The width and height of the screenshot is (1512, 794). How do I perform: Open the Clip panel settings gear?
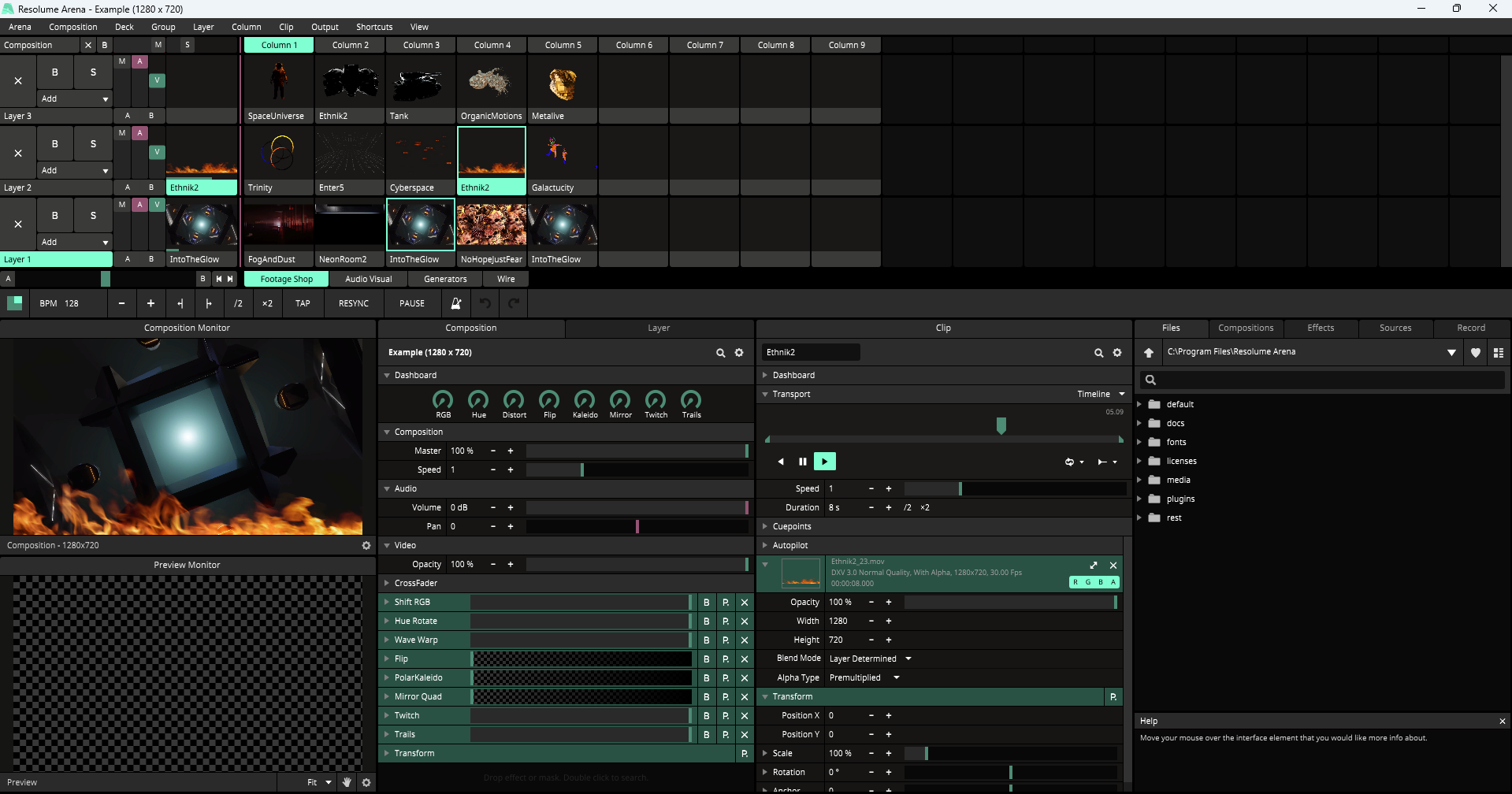pyautogui.click(x=1117, y=353)
